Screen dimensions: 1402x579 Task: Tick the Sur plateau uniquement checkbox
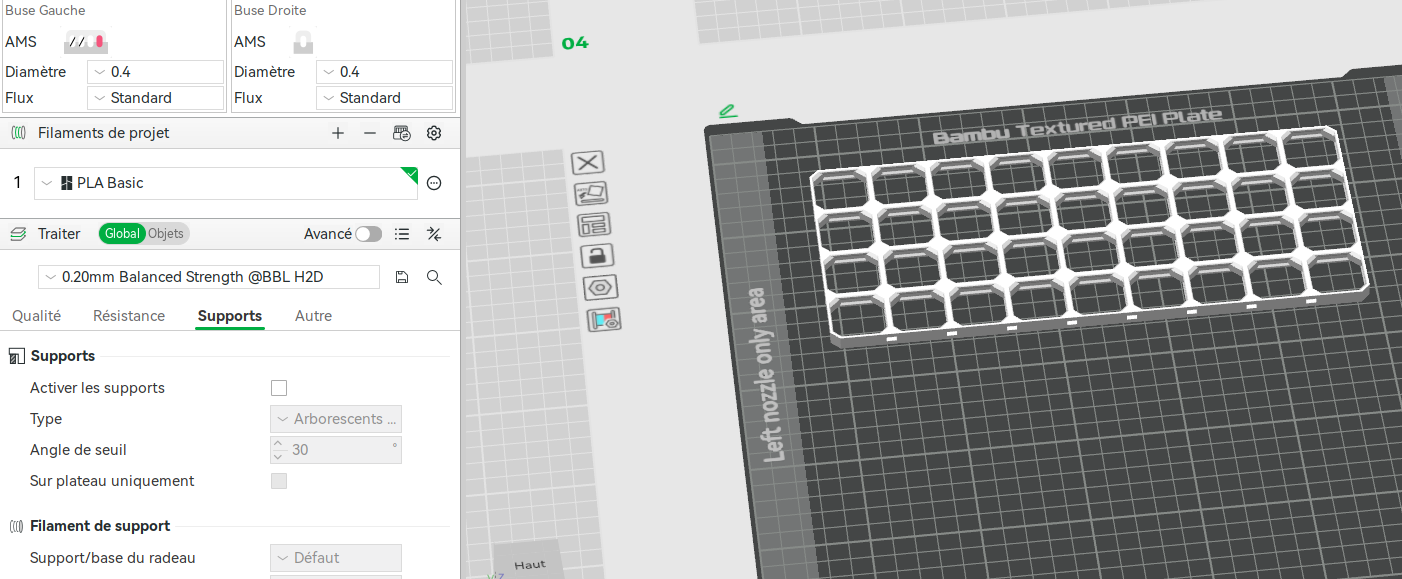pyautogui.click(x=279, y=481)
